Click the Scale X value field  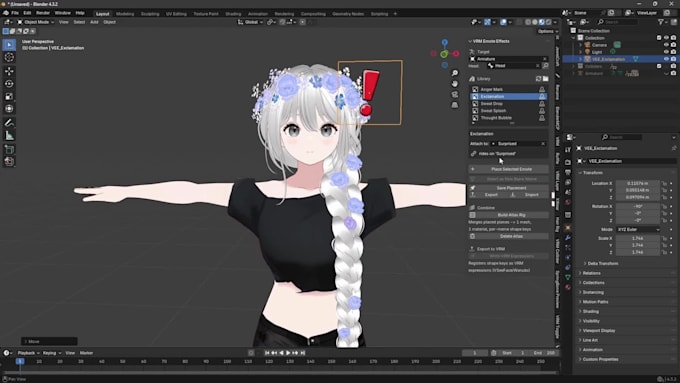[638, 238]
